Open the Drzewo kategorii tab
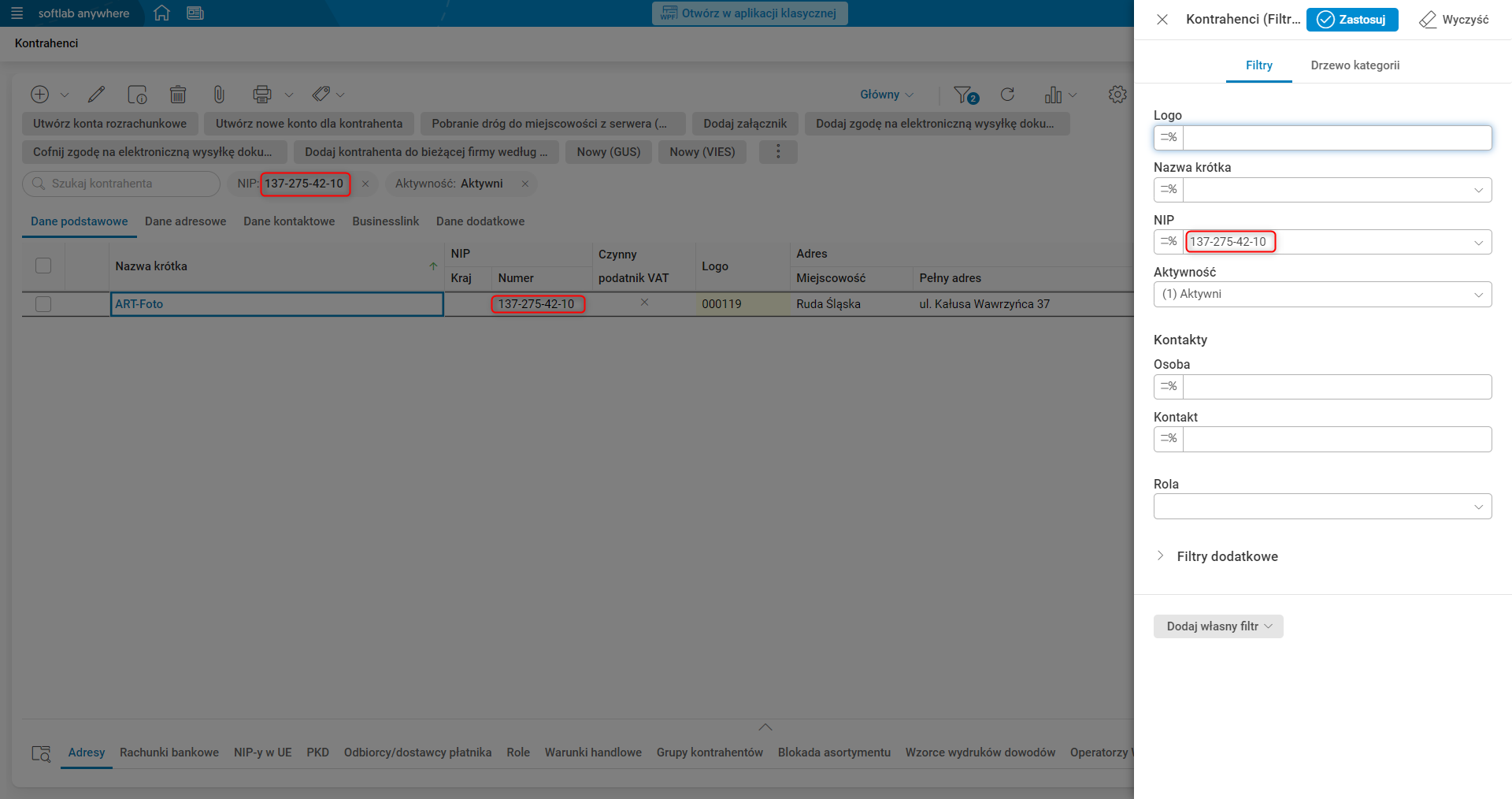Screen dimensions: 1512x799 pyautogui.click(x=1355, y=65)
